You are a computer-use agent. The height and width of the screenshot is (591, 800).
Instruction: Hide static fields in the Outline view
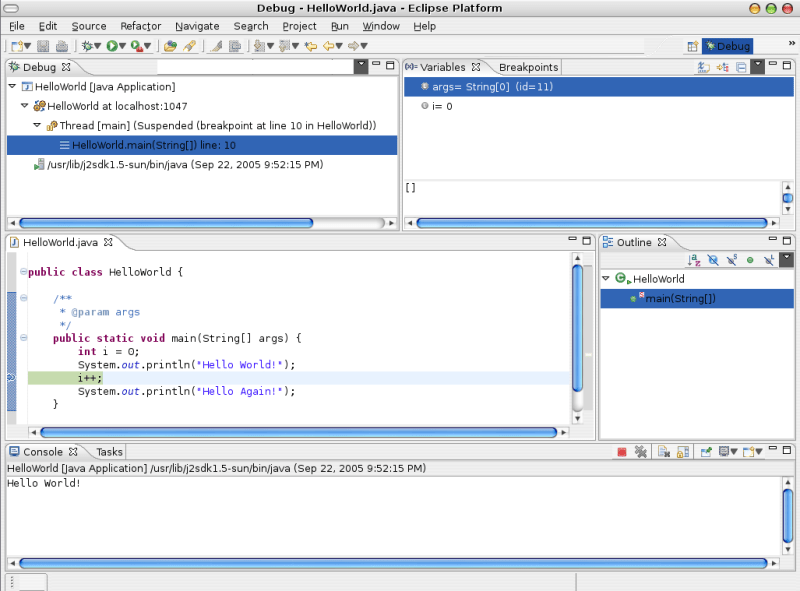730,259
